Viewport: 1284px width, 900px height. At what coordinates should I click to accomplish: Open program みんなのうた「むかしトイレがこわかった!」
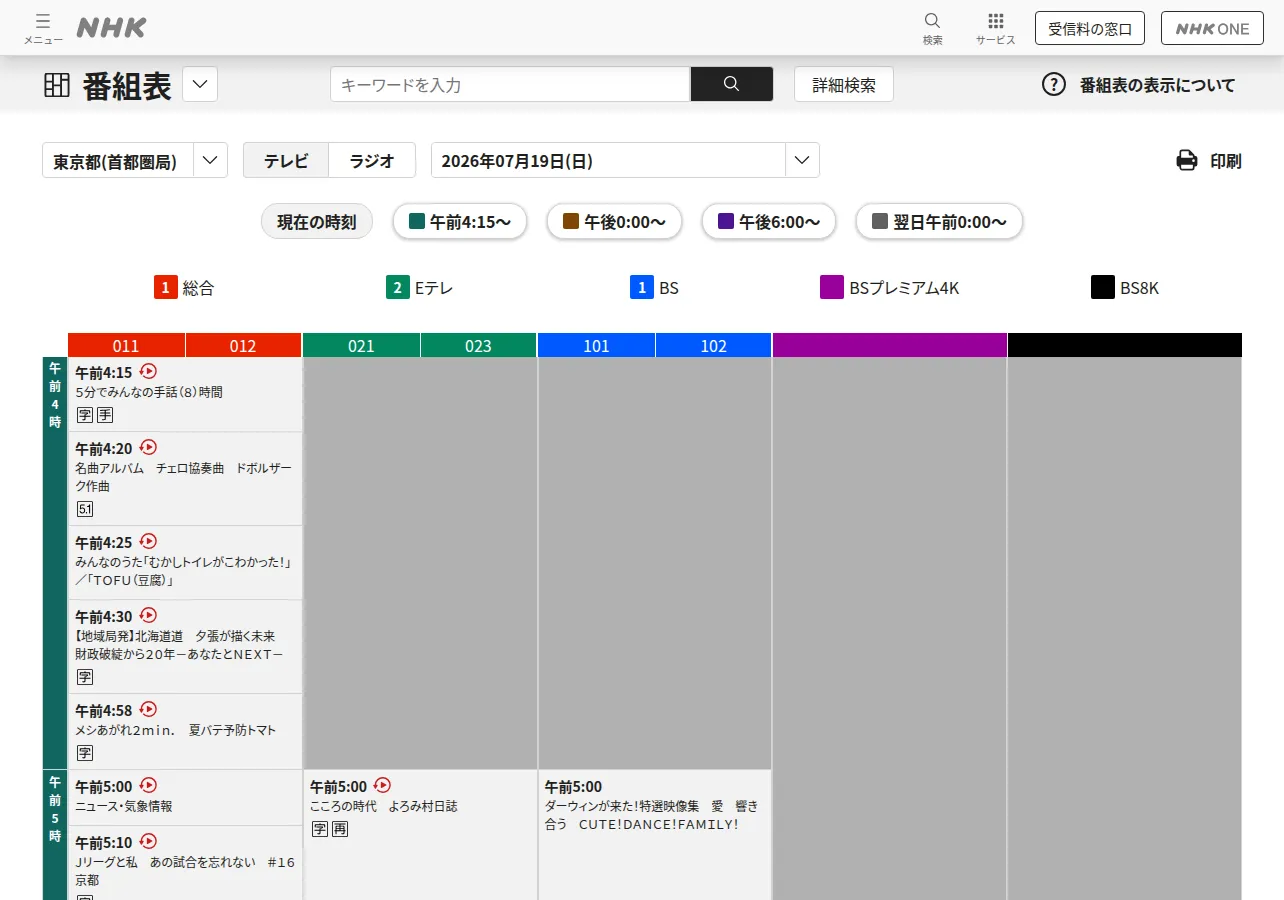pyautogui.click(x=184, y=571)
